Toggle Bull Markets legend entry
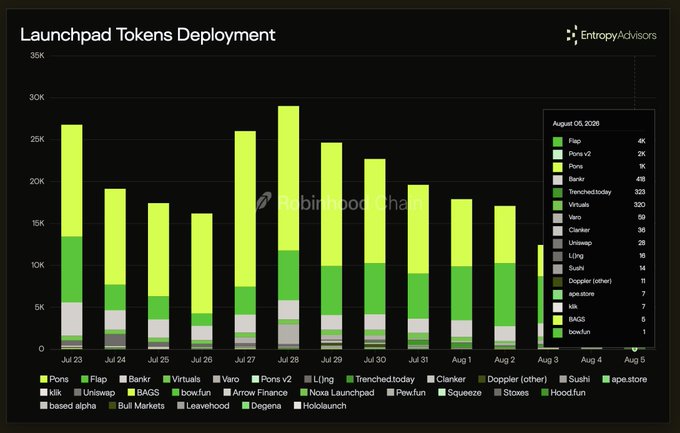The width and height of the screenshot is (680, 433). click(136, 406)
